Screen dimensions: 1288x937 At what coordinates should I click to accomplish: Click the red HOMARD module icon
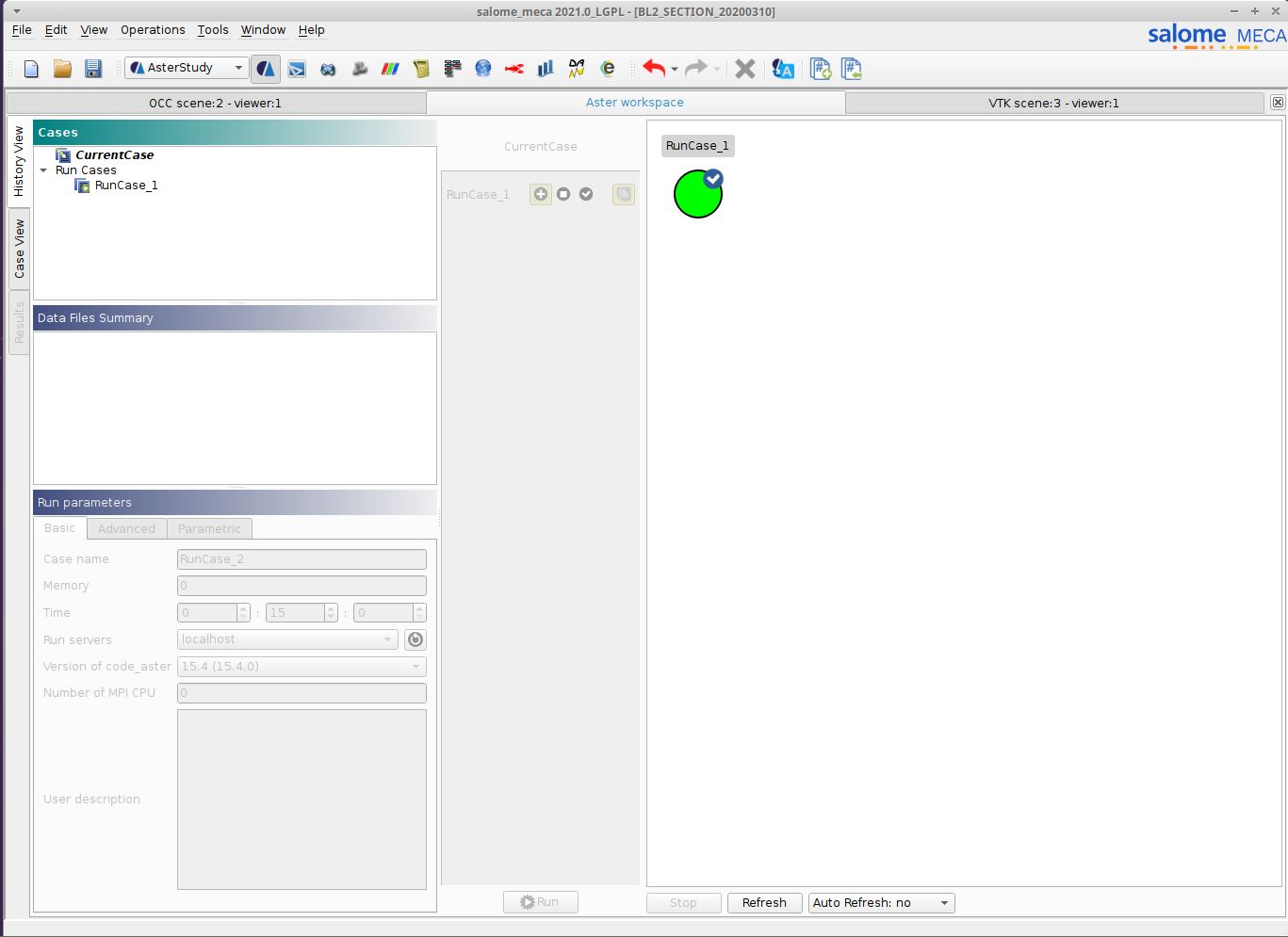click(514, 69)
